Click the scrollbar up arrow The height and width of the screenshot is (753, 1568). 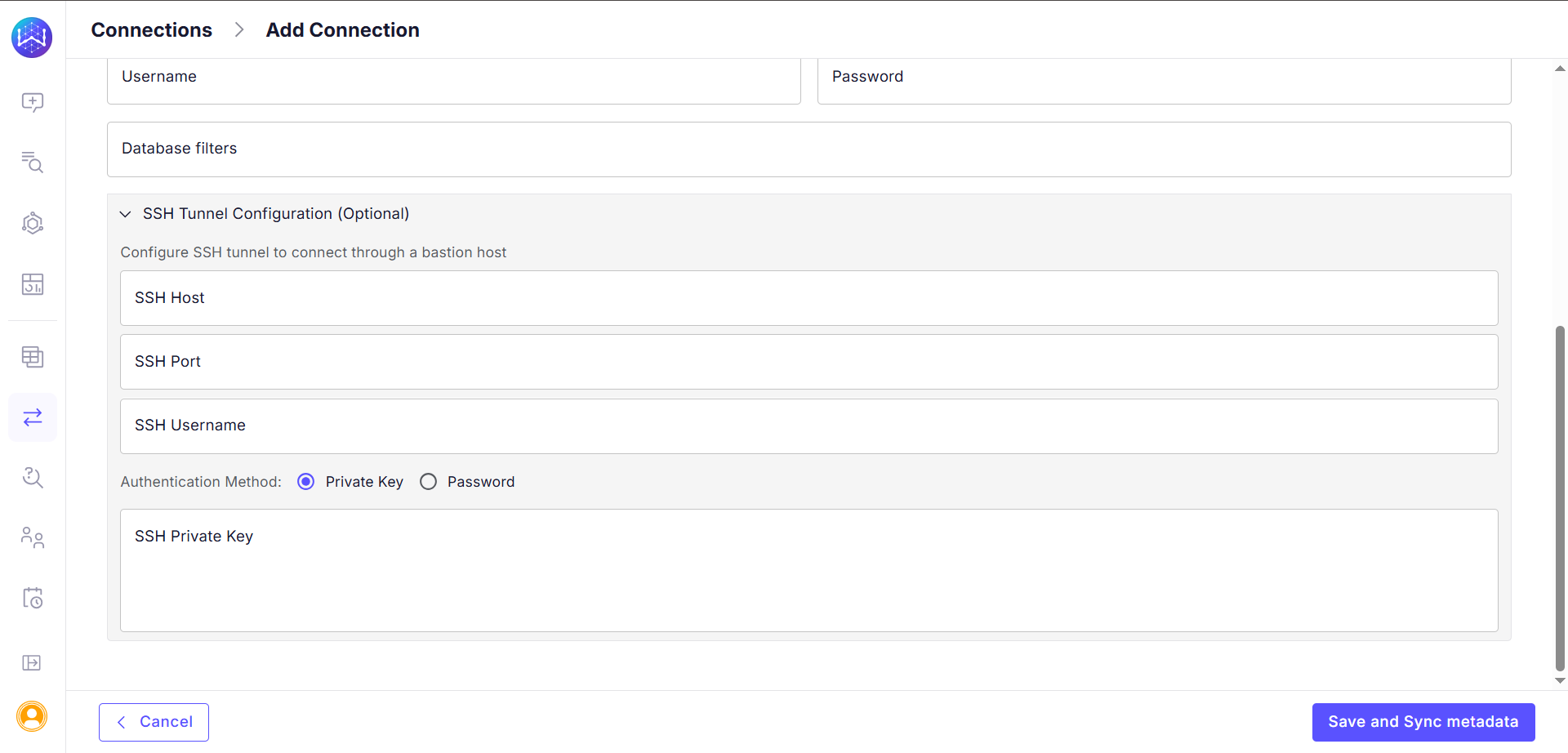point(1560,69)
